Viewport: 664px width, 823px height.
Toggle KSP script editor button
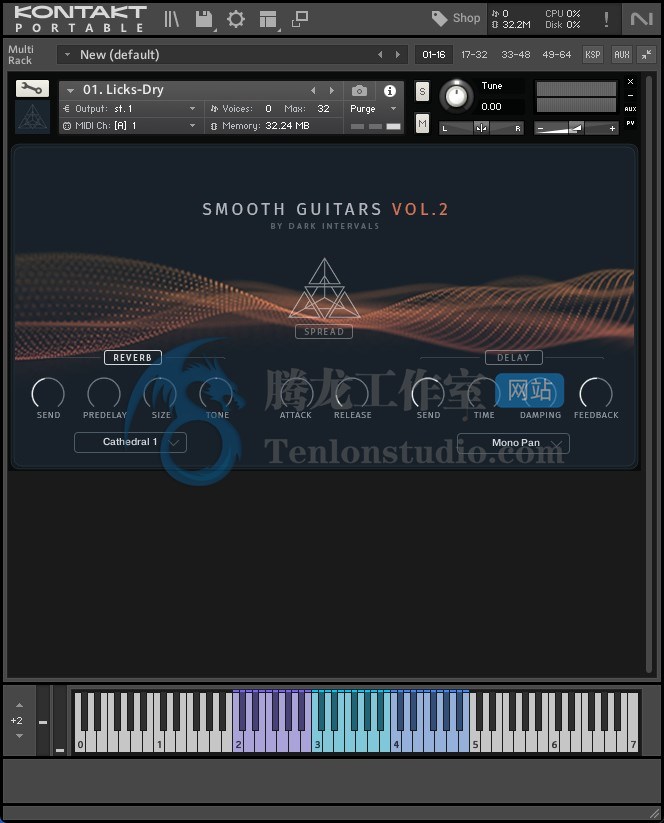593,55
